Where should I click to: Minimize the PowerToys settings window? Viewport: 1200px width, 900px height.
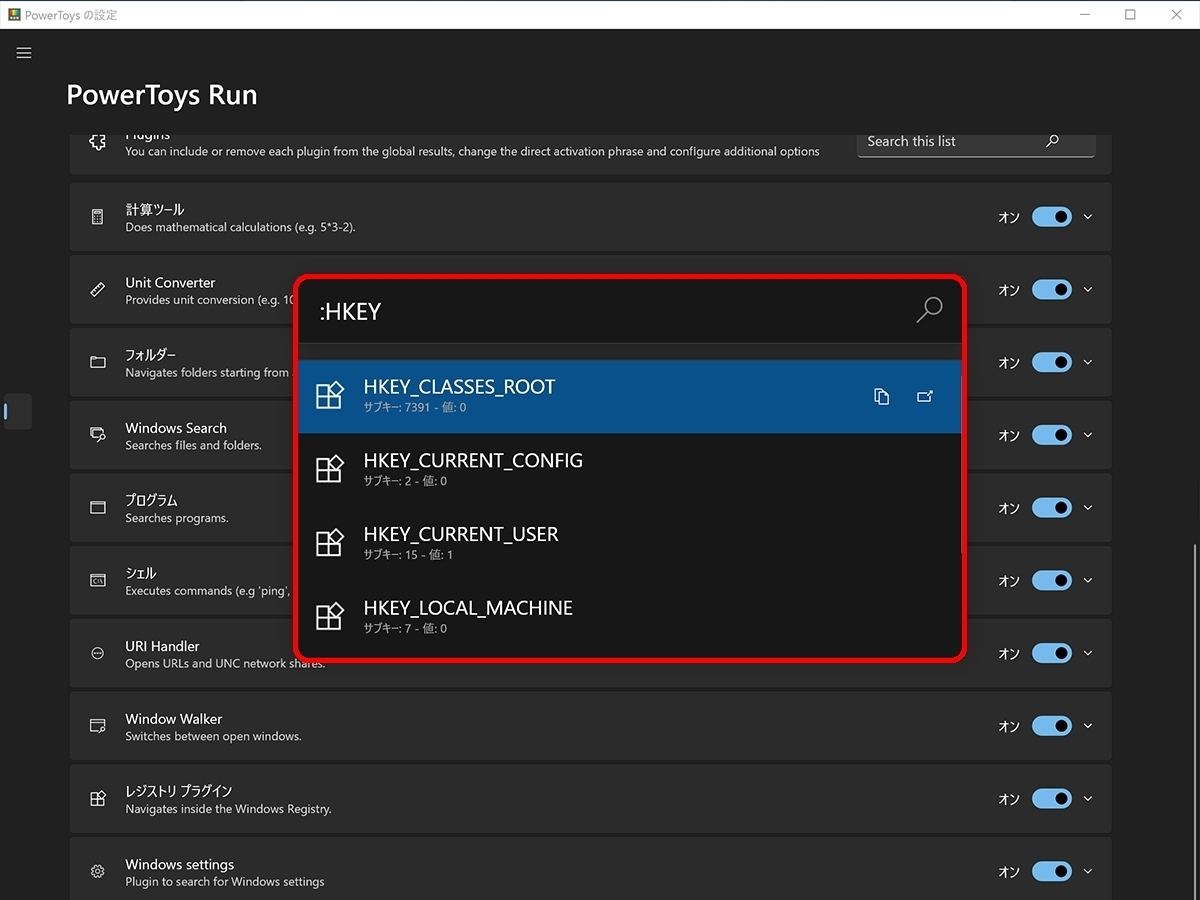(x=1085, y=14)
